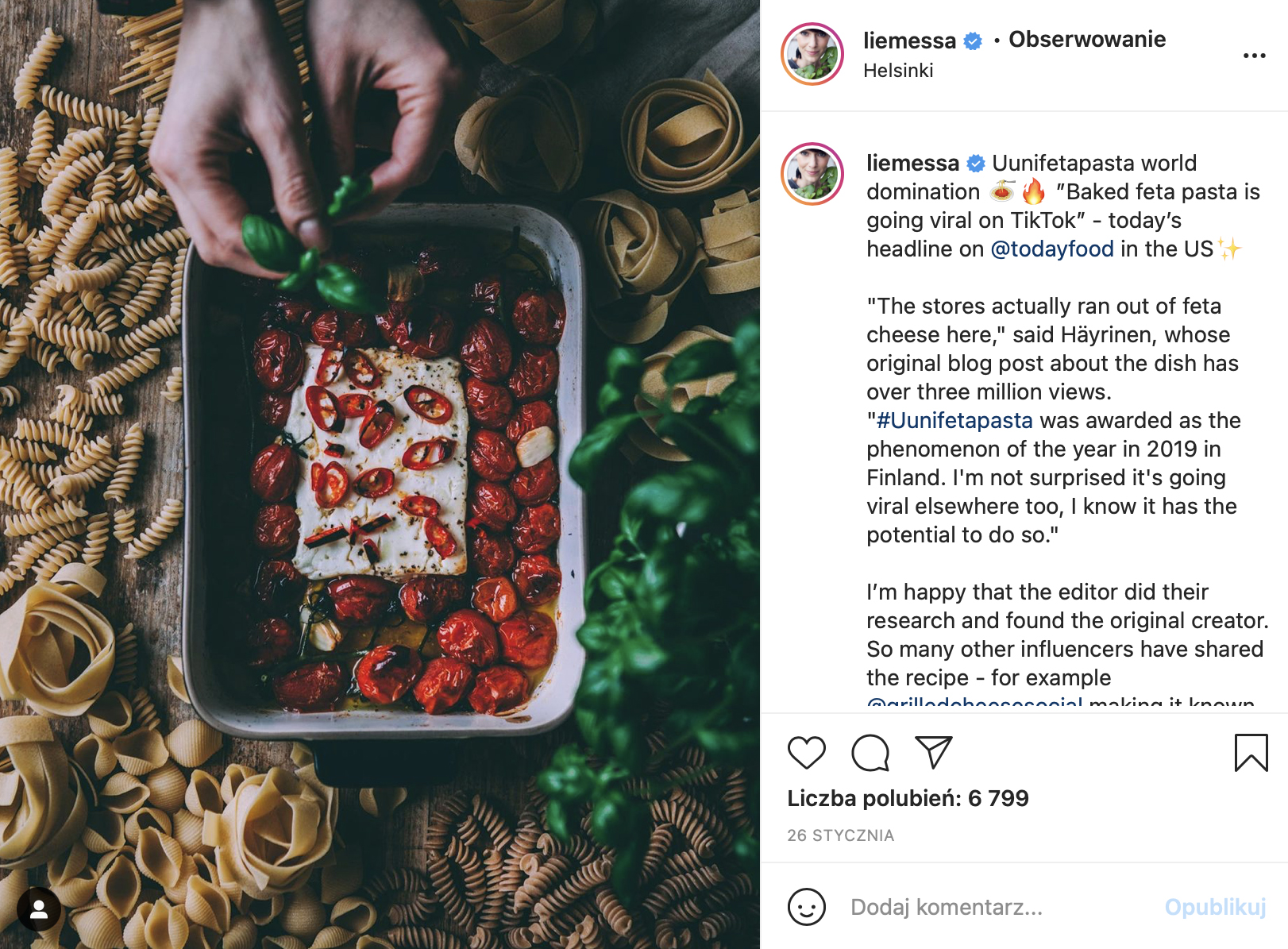This screenshot has height=949, width=1288.
Task: Share the post via paper plane icon
Action: point(933,751)
